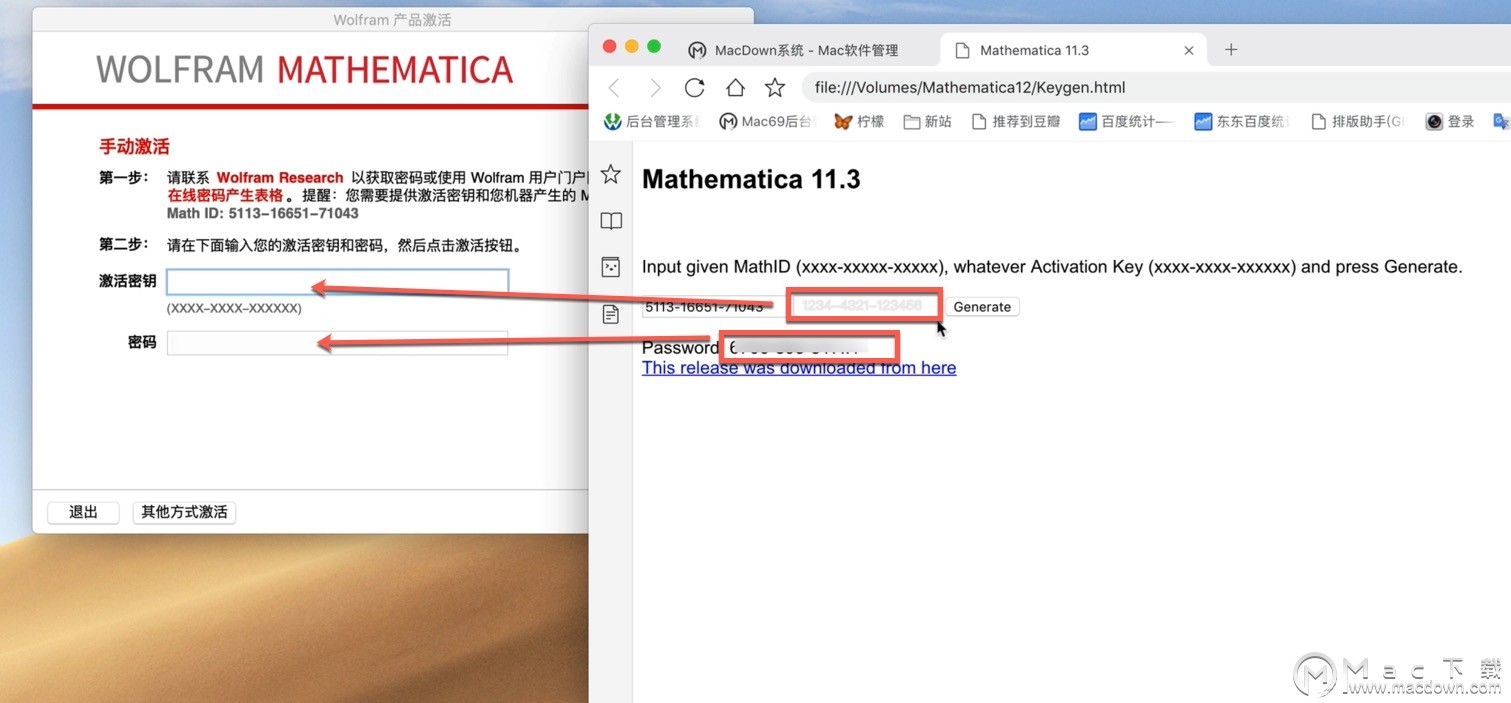Open 柠檬 bookmark

pyautogui.click(x=859, y=122)
